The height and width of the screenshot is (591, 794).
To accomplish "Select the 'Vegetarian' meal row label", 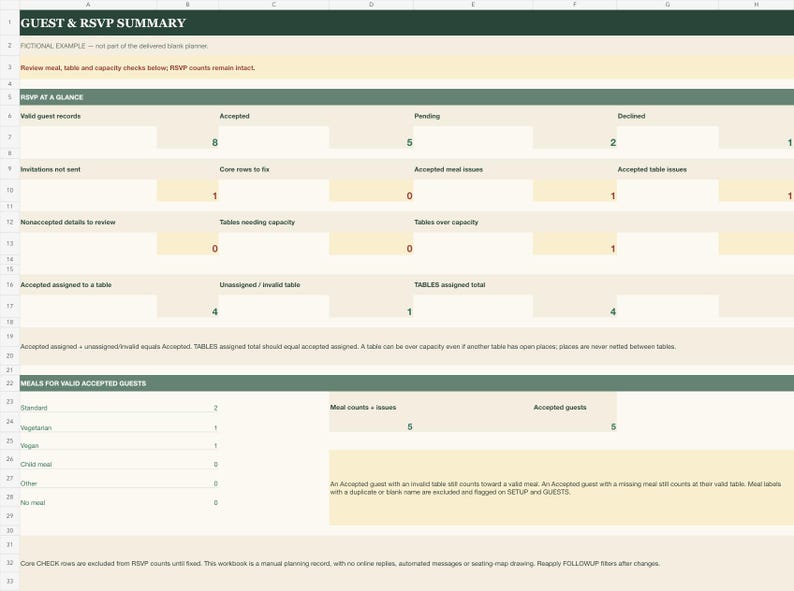I will coord(36,428).
